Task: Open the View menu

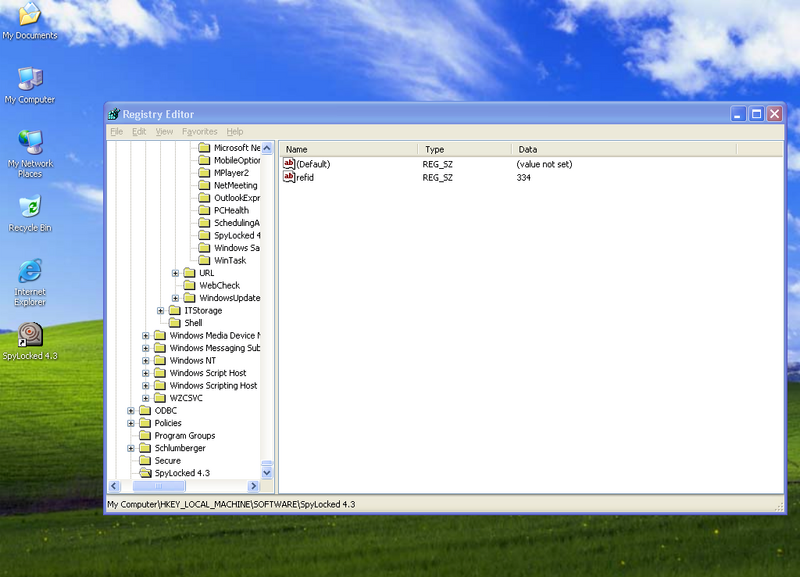Action: point(164,132)
